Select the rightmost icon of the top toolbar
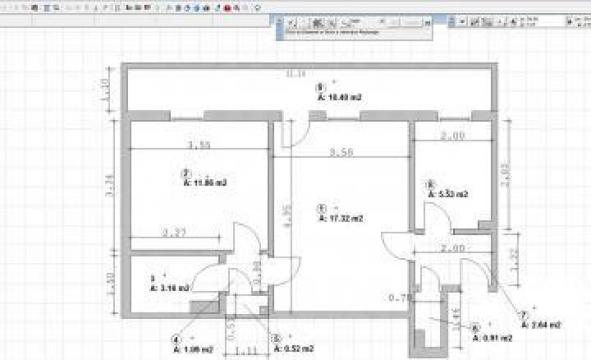Image resolution: width=591 pixels, height=360 pixels. (x=258, y=8)
